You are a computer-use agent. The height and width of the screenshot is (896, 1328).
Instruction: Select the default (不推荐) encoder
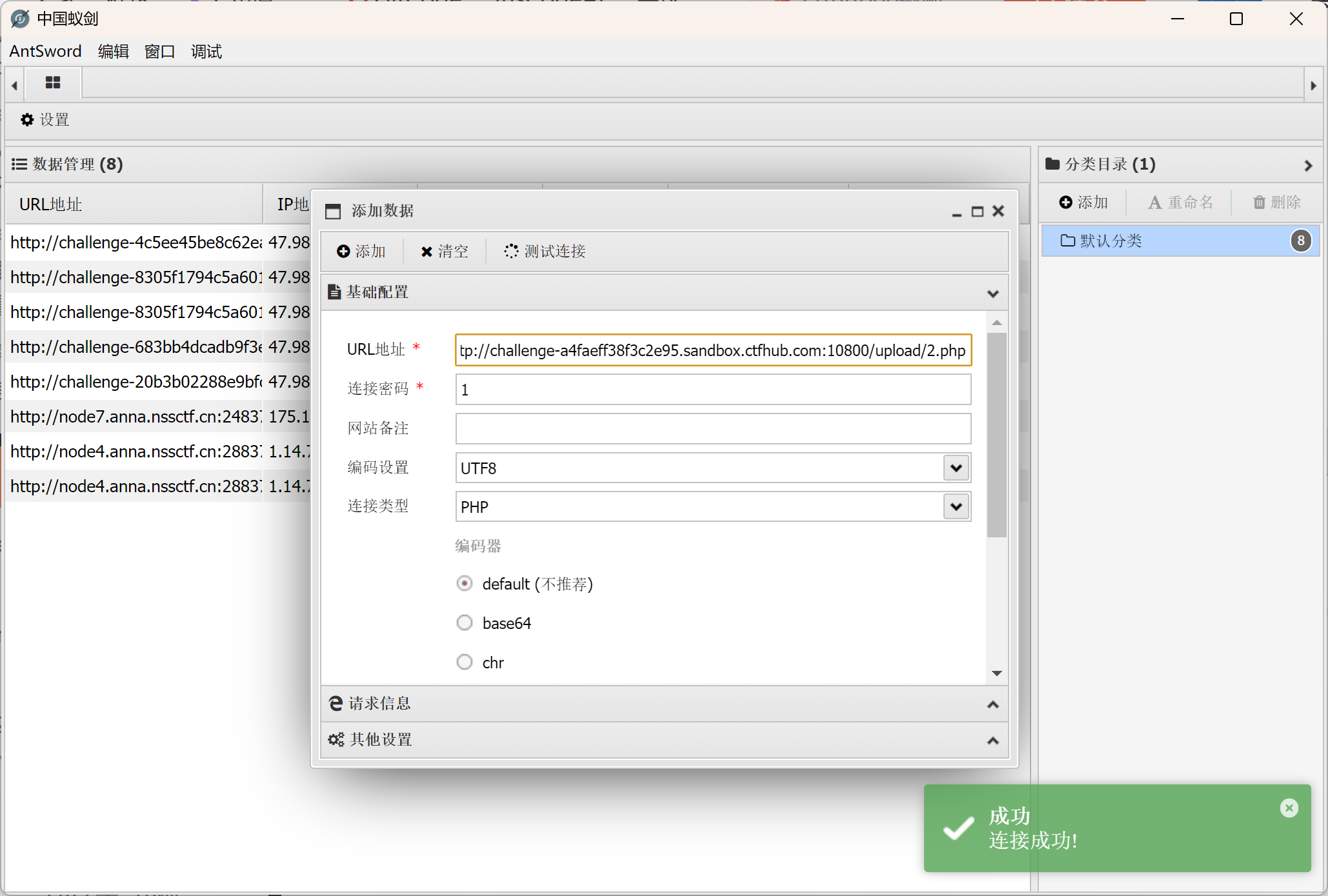tap(465, 584)
